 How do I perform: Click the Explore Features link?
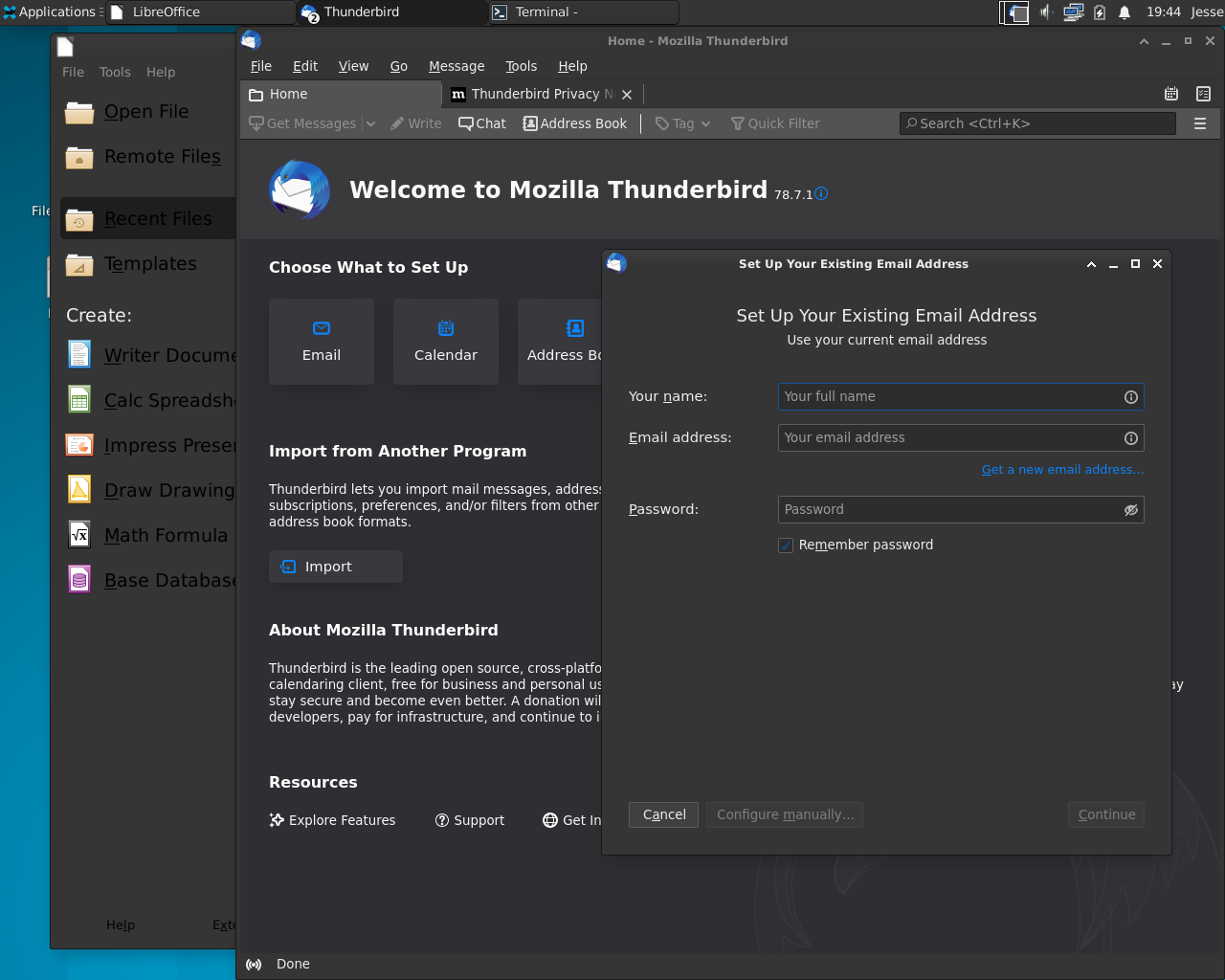click(332, 820)
